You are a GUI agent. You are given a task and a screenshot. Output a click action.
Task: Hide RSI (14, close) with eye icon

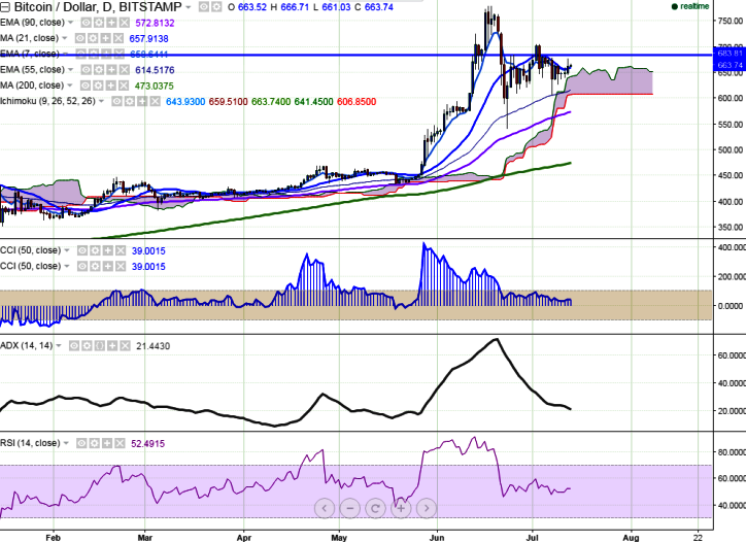pyautogui.click(x=81, y=443)
